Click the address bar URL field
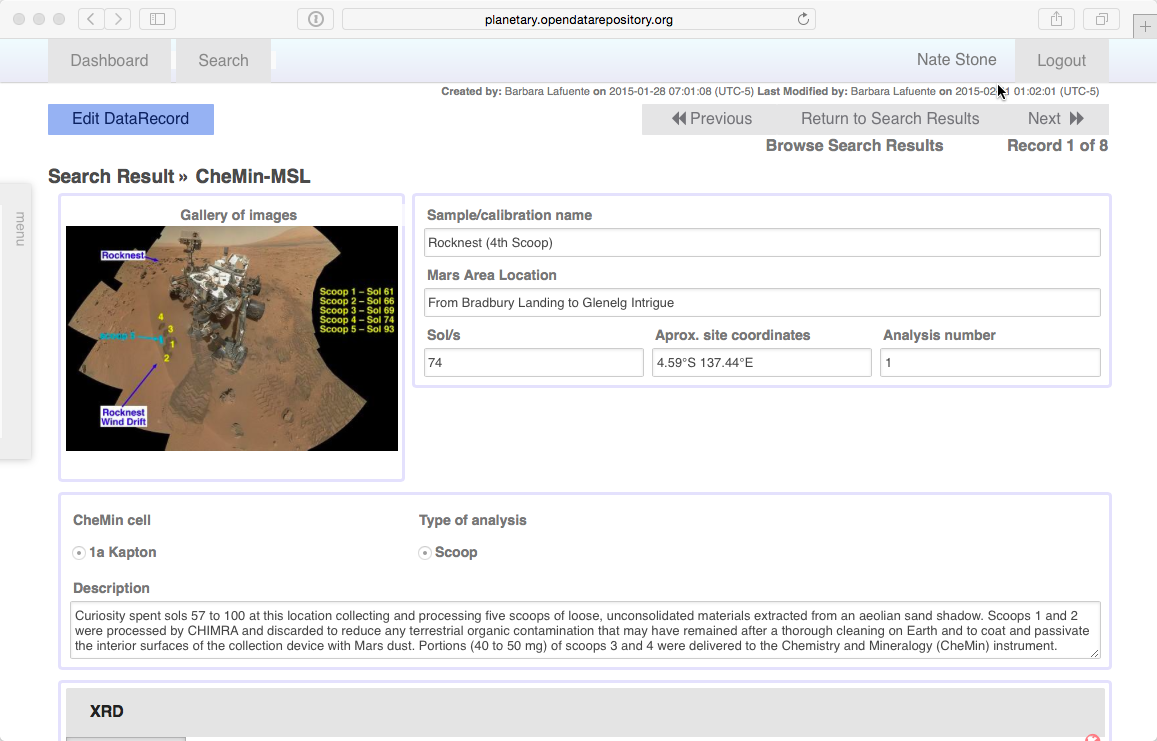The height and width of the screenshot is (741, 1157). click(578, 19)
